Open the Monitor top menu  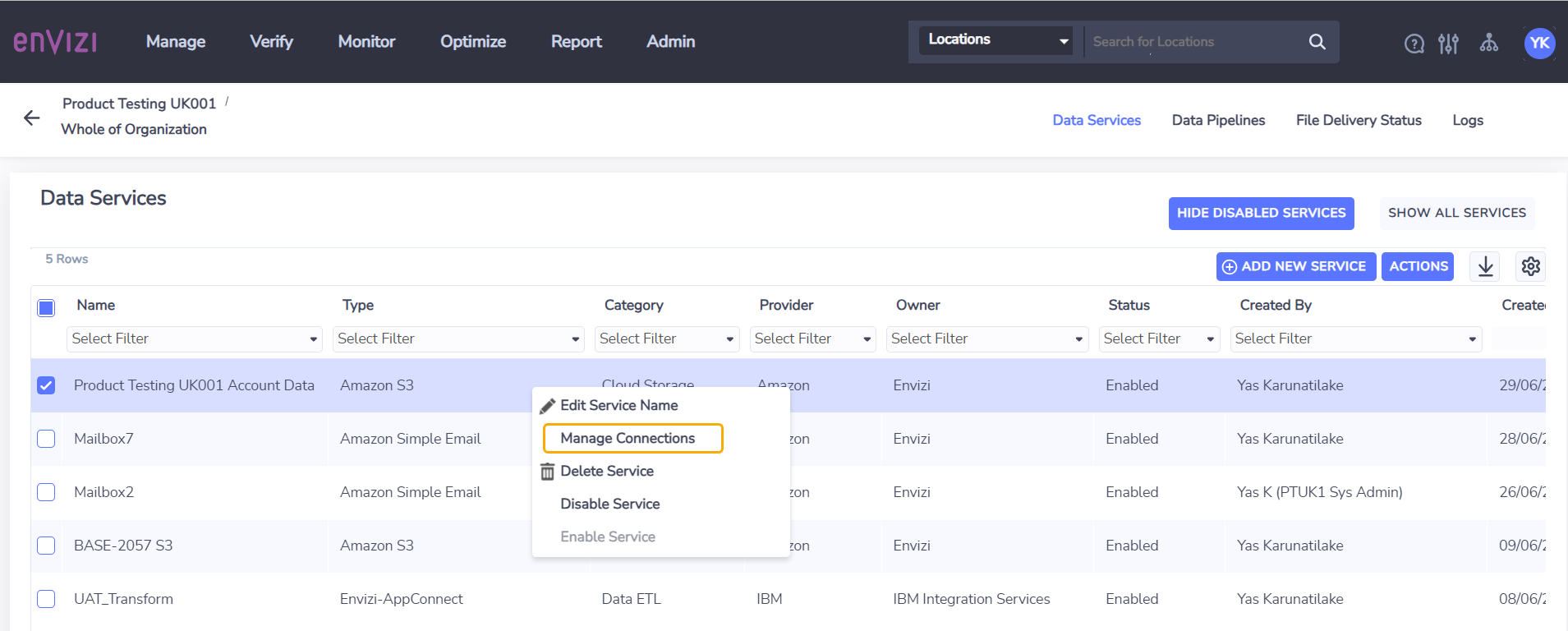coord(366,41)
